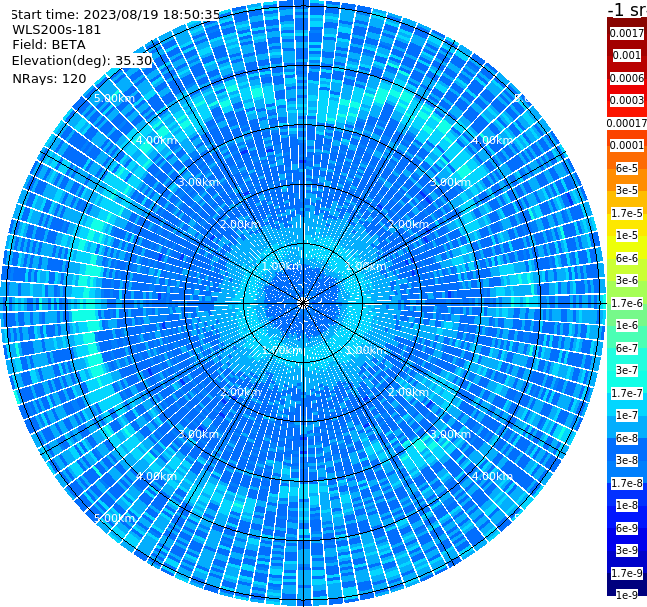
Task: Click the 0.0003 colorbar value
Action: (x=627, y=100)
